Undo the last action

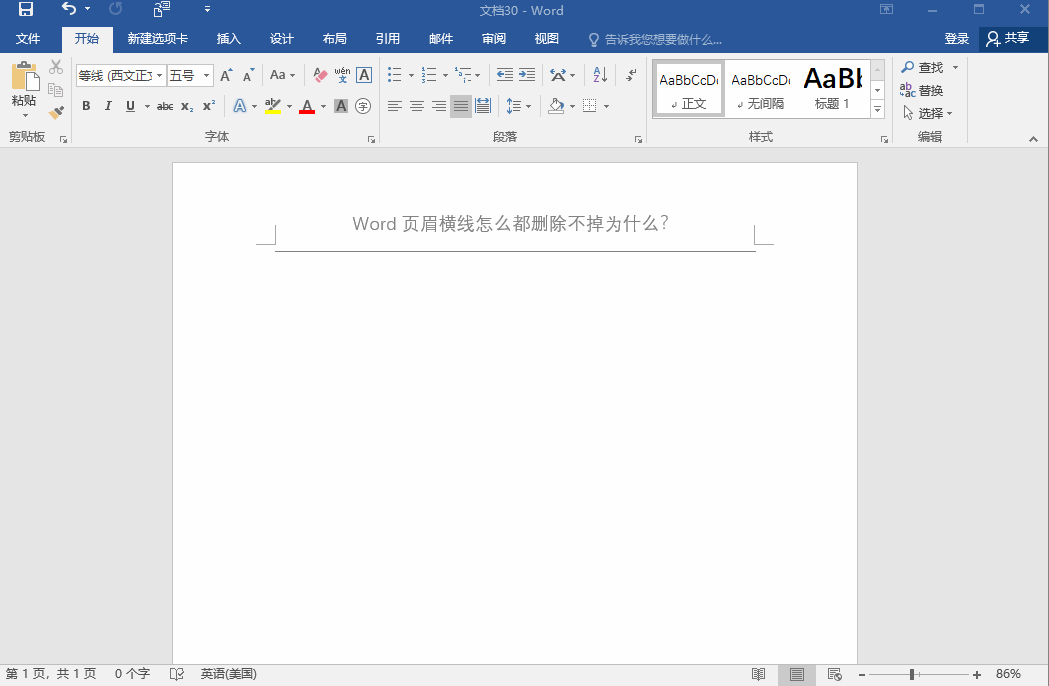click(x=68, y=9)
